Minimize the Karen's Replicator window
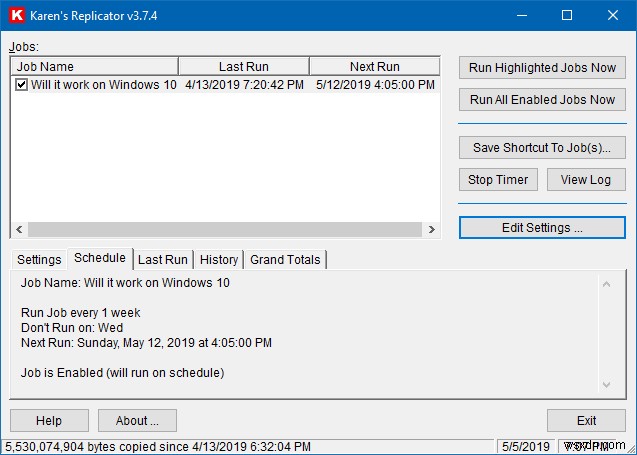 (x=522, y=15)
